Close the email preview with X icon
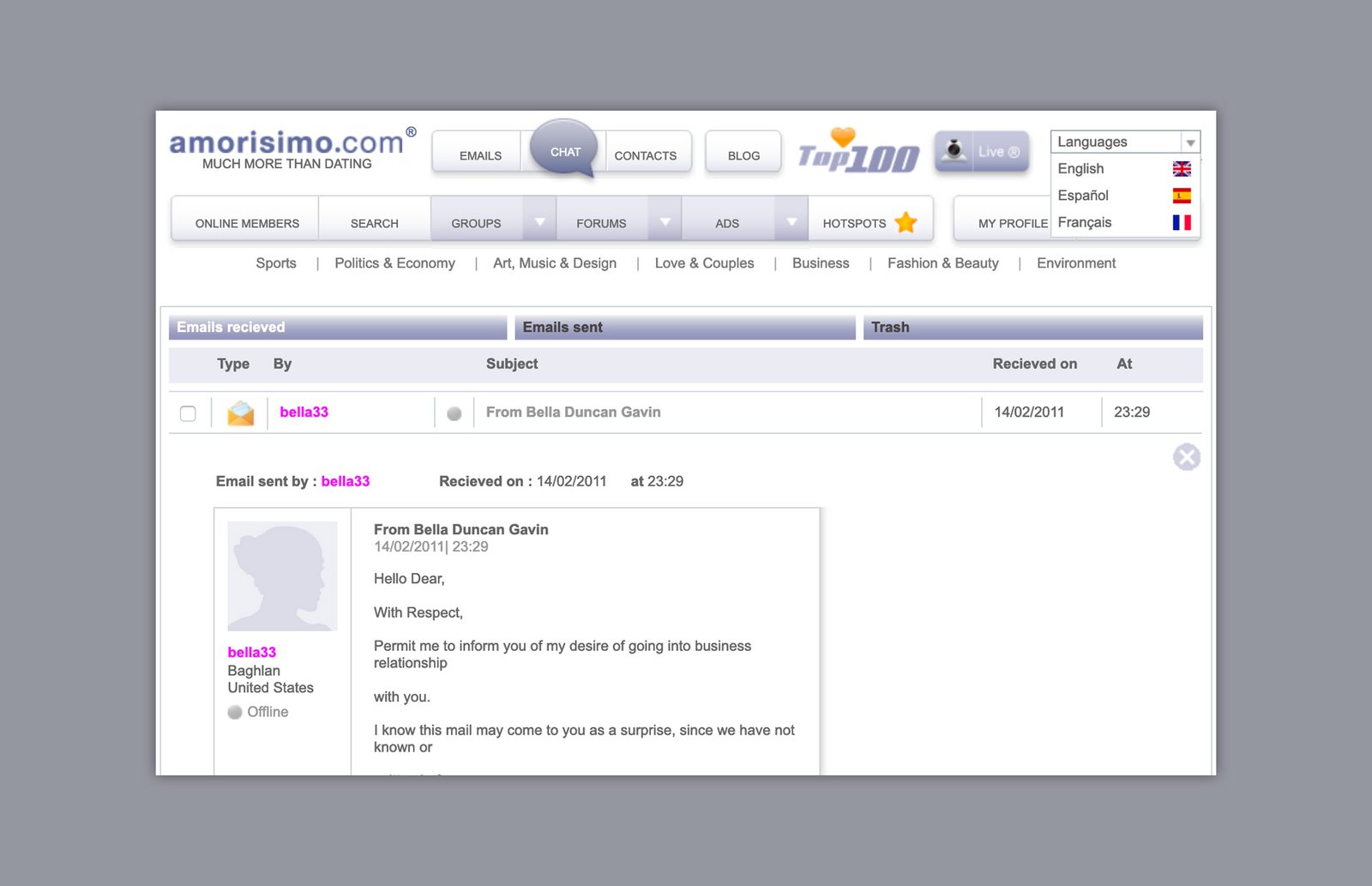This screenshot has width=1372, height=886. click(1186, 457)
